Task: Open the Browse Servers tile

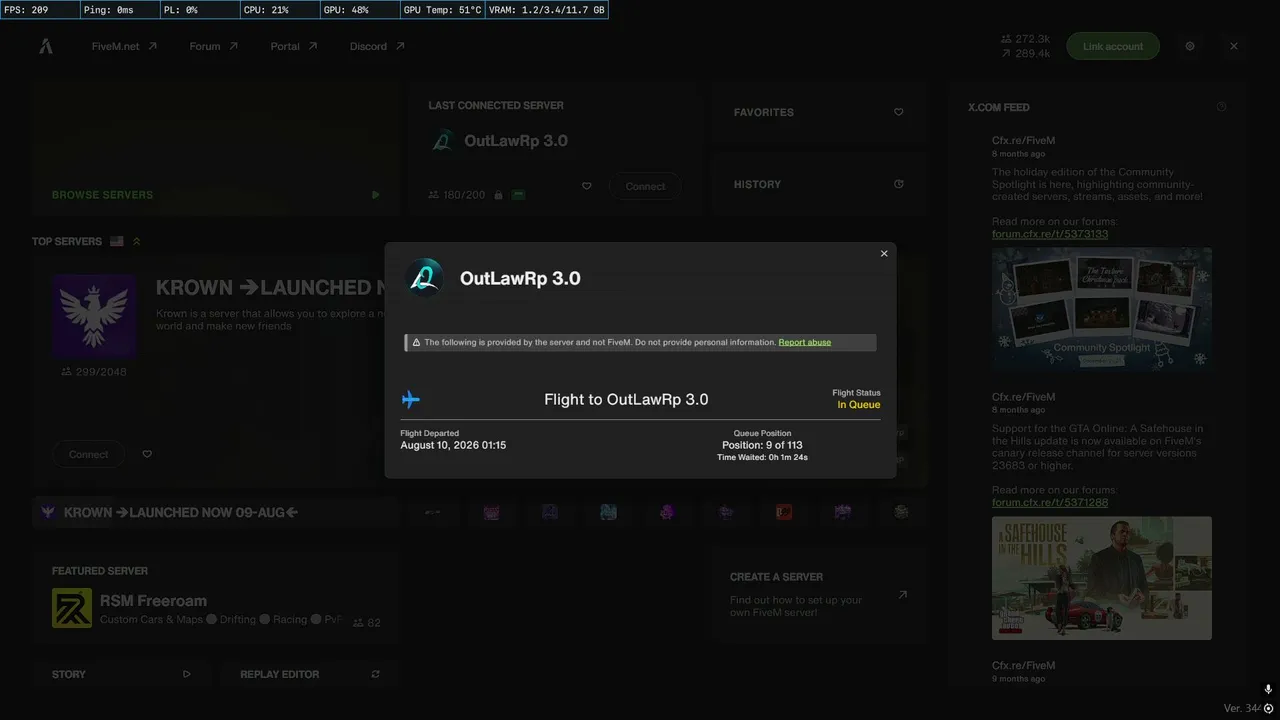Action: [x=216, y=150]
